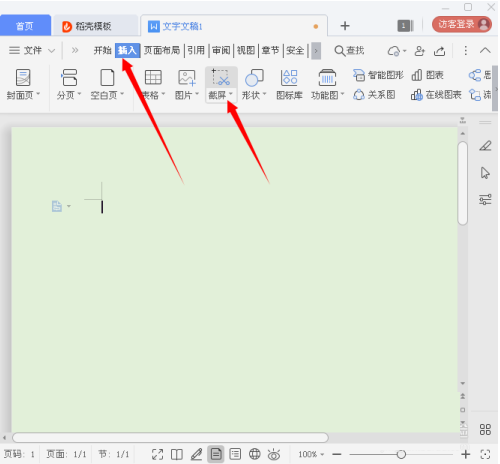Screen dimensions: 500x464
Task: Click zoom out minus button
Action: tap(337, 454)
